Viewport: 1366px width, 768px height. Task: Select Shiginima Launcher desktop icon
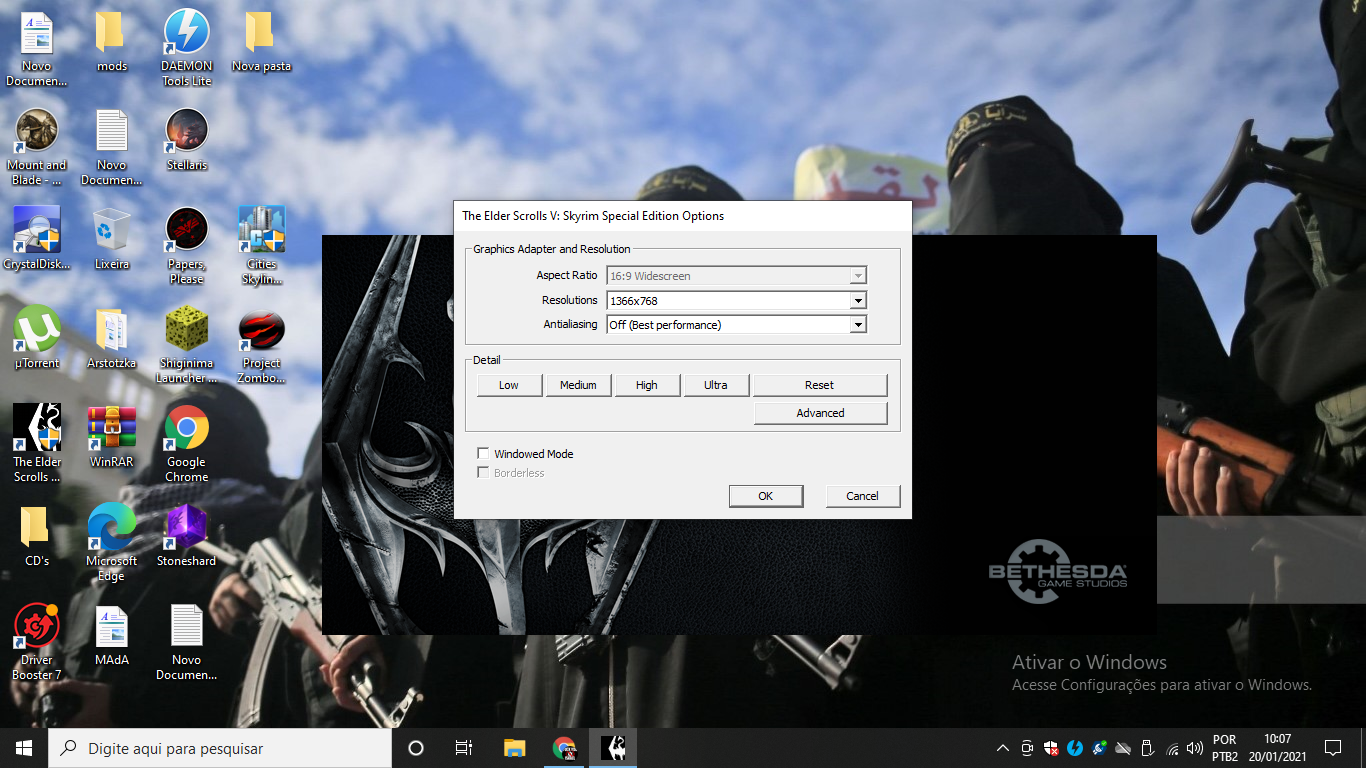(x=187, y=345)
